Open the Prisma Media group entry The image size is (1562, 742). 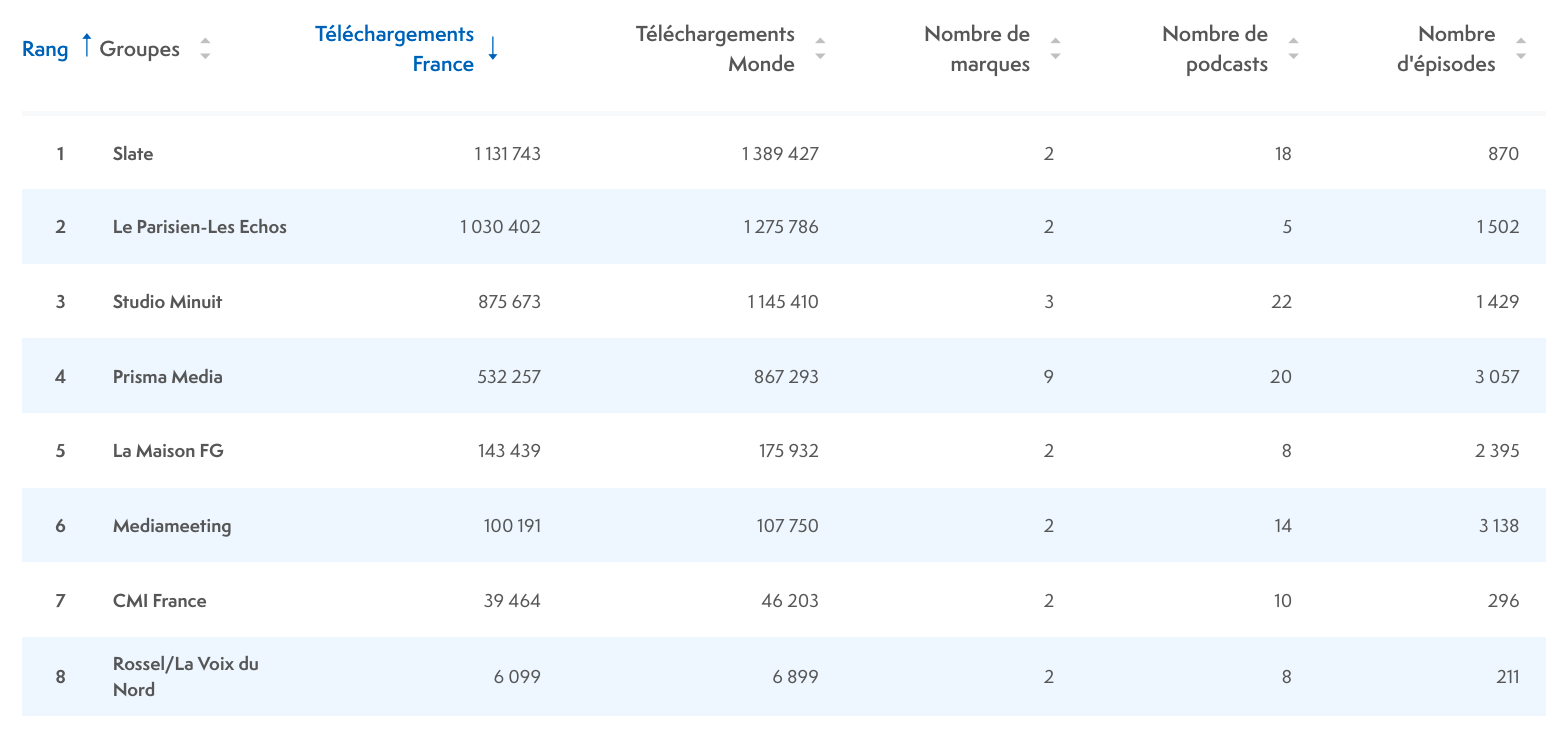click(x=167, y=376)
